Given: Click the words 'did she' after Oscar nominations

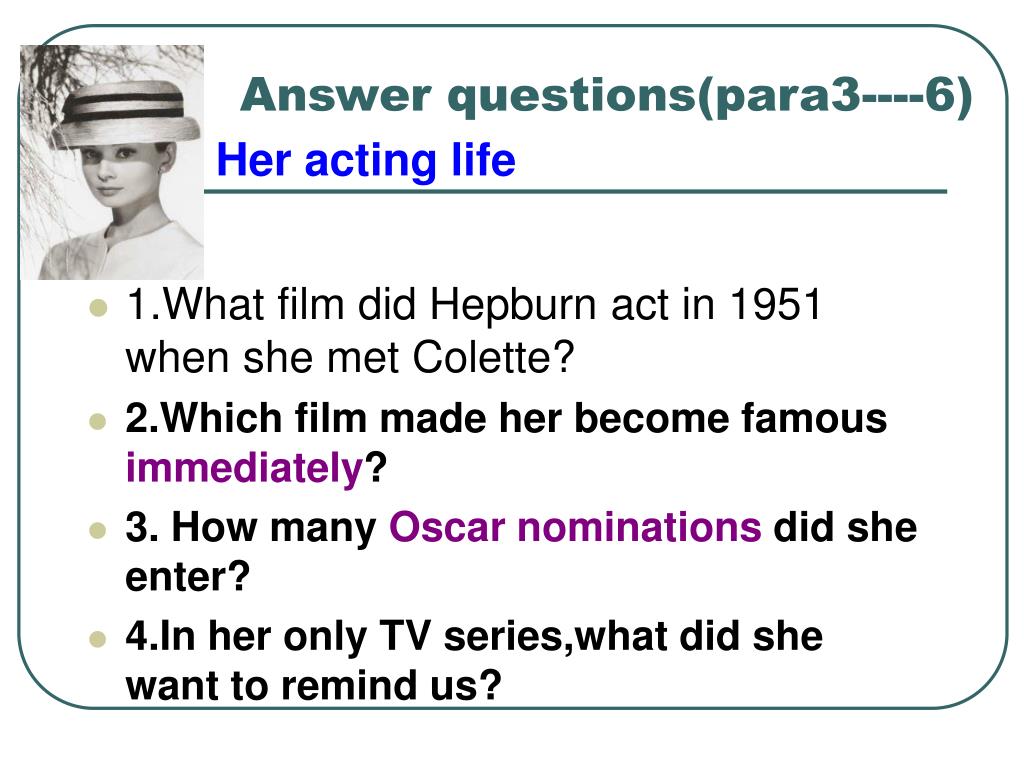Looking at the screenshot, I should (845, 527).
